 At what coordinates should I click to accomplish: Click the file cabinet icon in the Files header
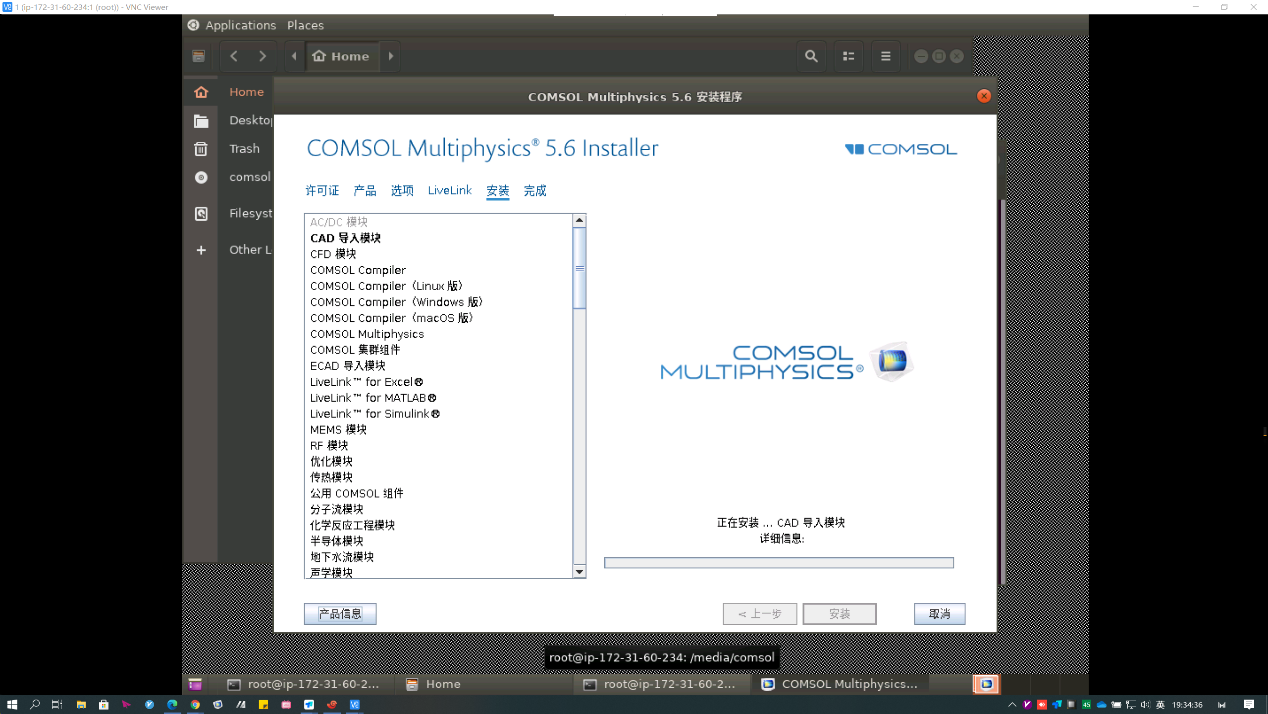coord(198,57)
